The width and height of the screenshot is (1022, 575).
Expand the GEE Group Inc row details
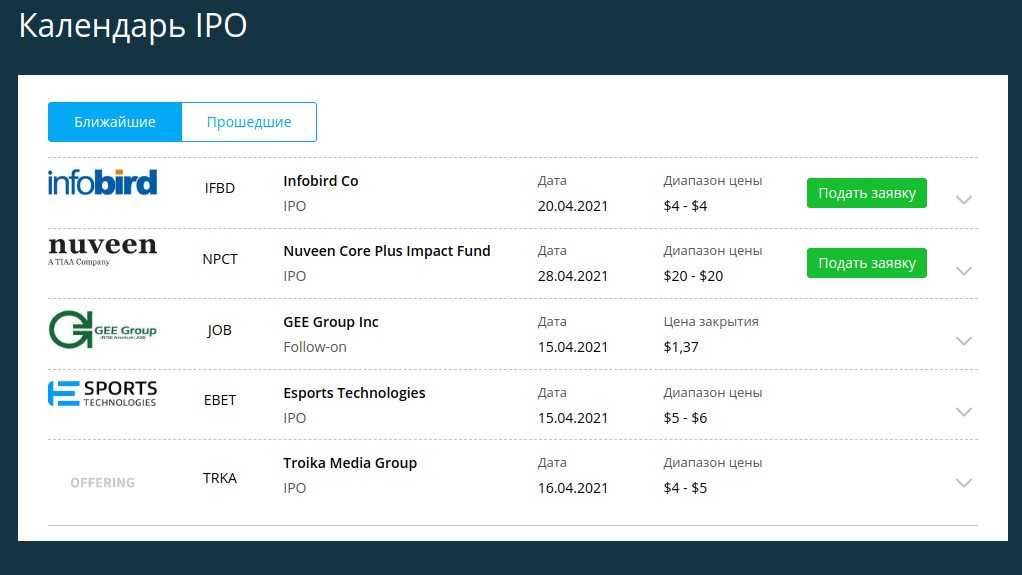[x=963, y=341]
